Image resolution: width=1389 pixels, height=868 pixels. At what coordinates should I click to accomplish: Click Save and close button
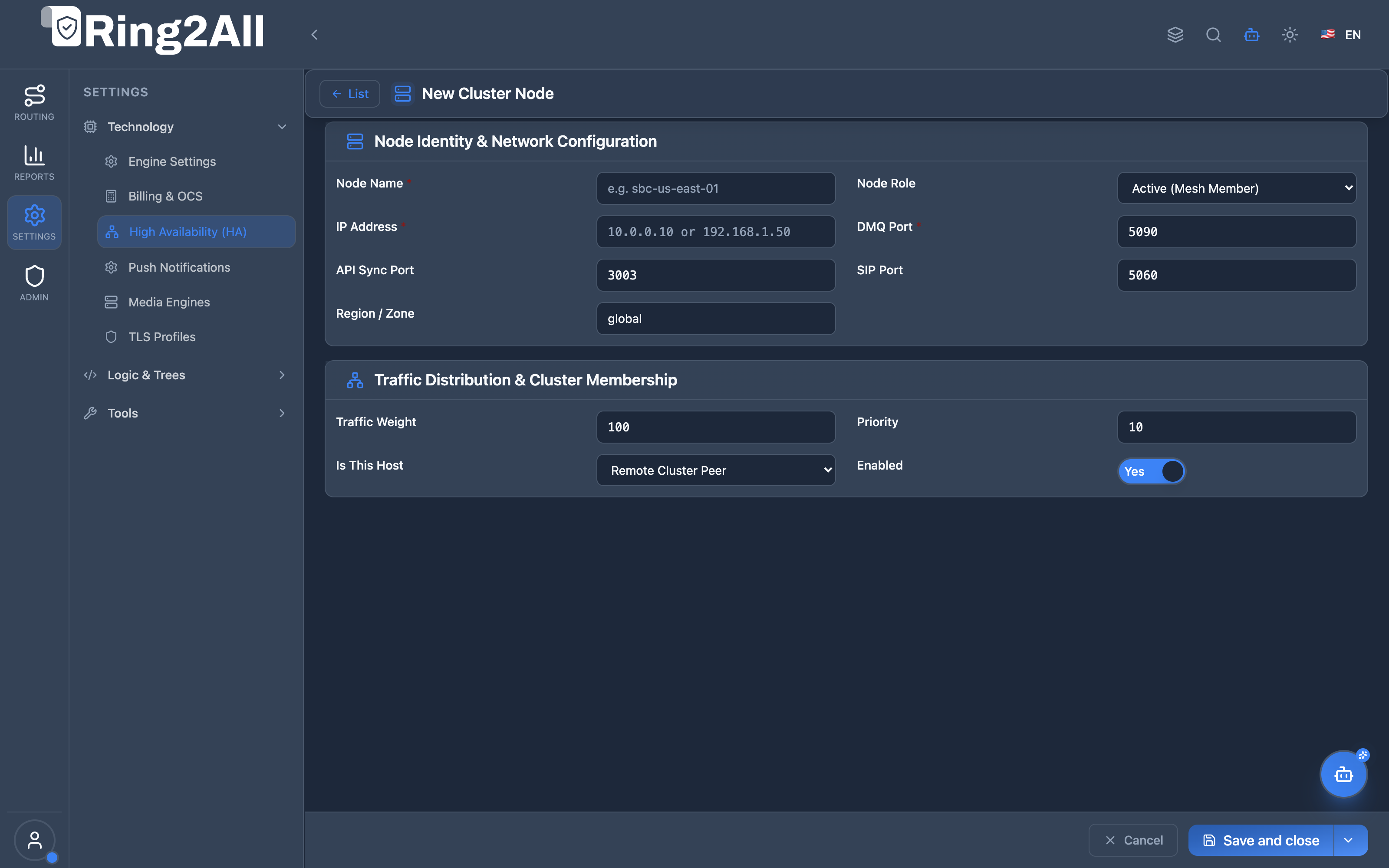[x=1261, y=841]
